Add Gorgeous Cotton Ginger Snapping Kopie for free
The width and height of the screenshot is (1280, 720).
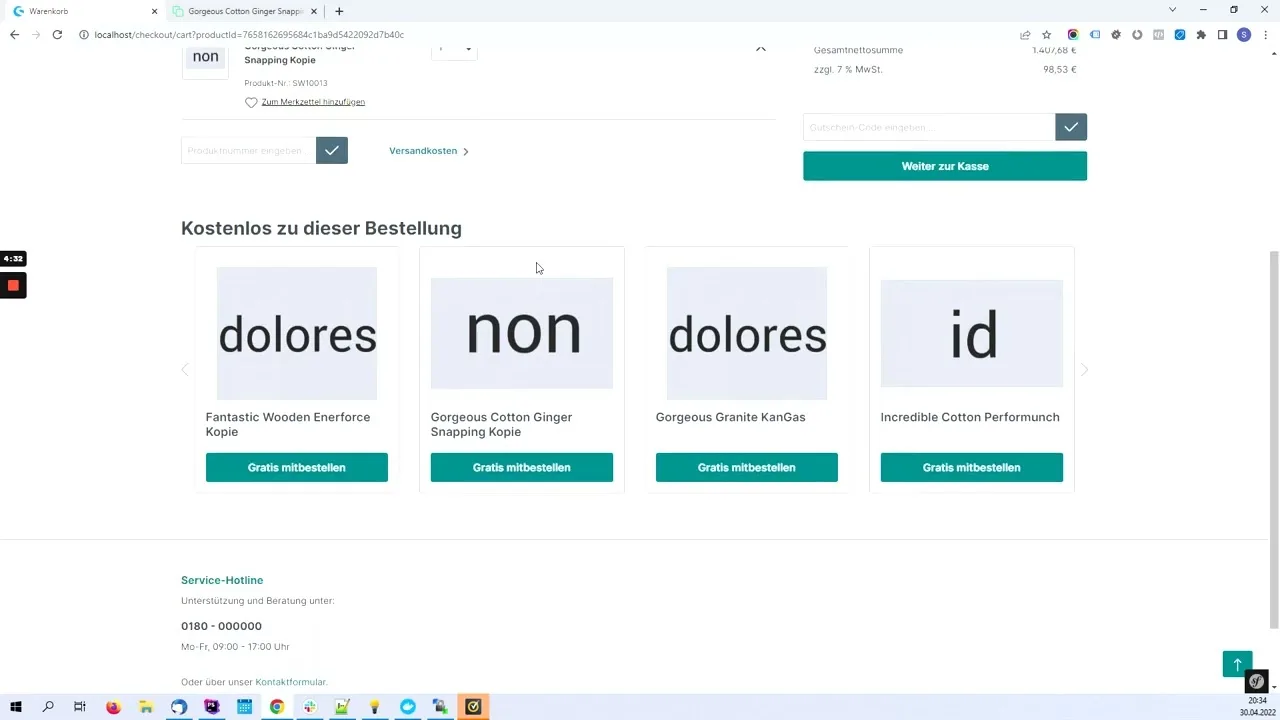point(522,467)
